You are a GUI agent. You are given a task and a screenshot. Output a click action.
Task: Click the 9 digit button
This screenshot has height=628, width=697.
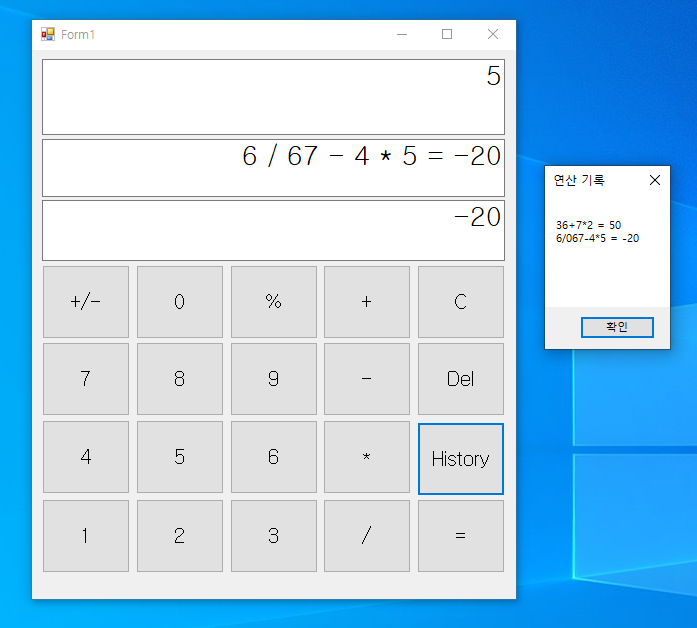tap(274, 379)
